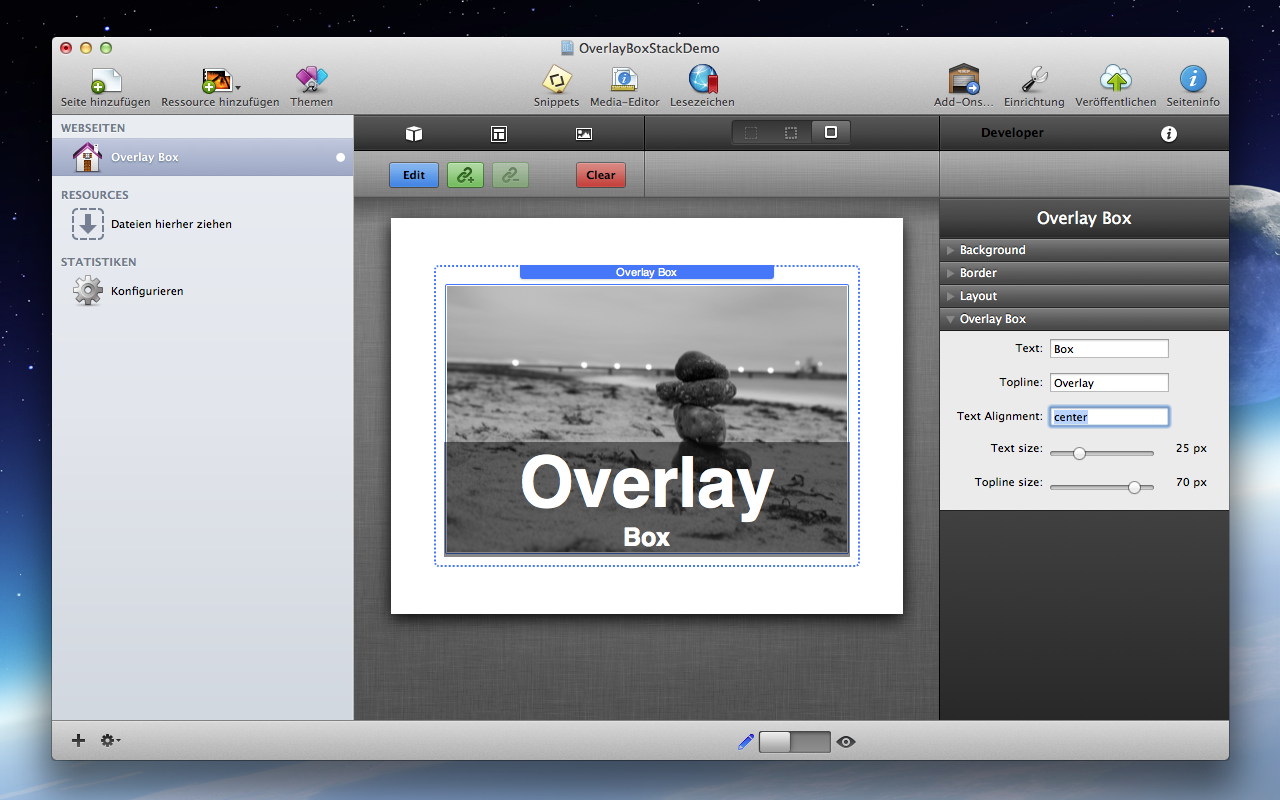Screen dimensions: 1280x800
Task: Click the eye preview mode icon
Action: click(846, 741)
